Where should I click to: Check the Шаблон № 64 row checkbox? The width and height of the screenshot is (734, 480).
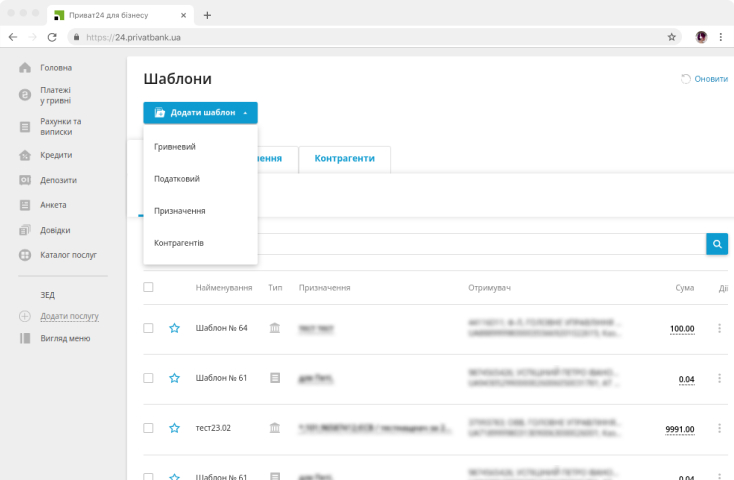[149, 328]
